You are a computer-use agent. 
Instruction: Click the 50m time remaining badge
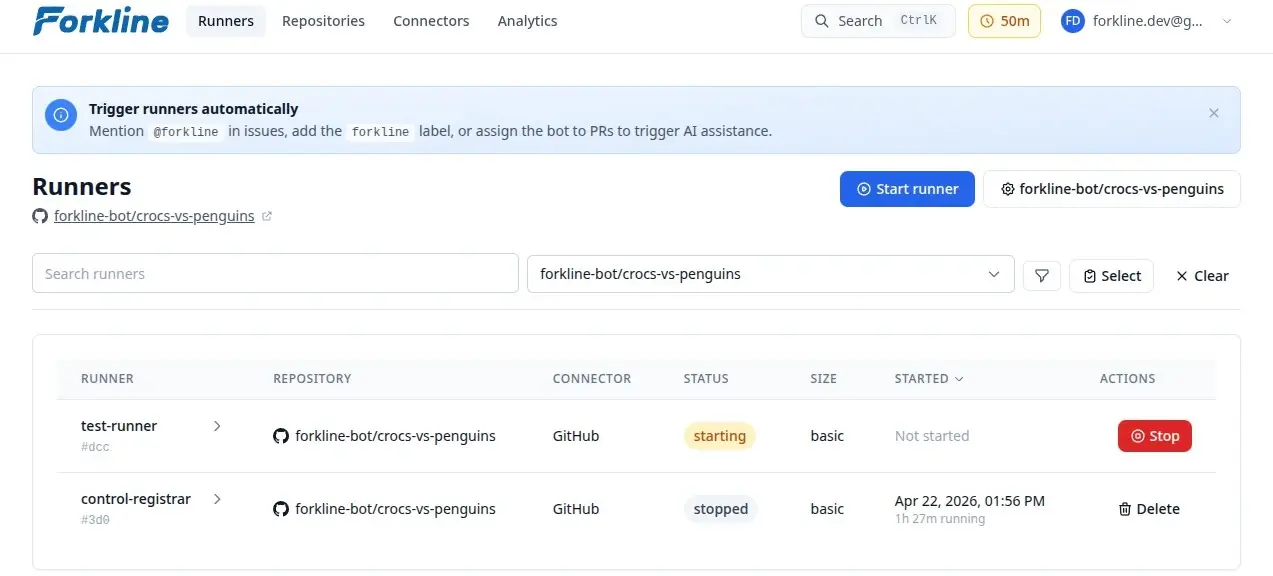pyautogui.click(x=1004, y=21)
